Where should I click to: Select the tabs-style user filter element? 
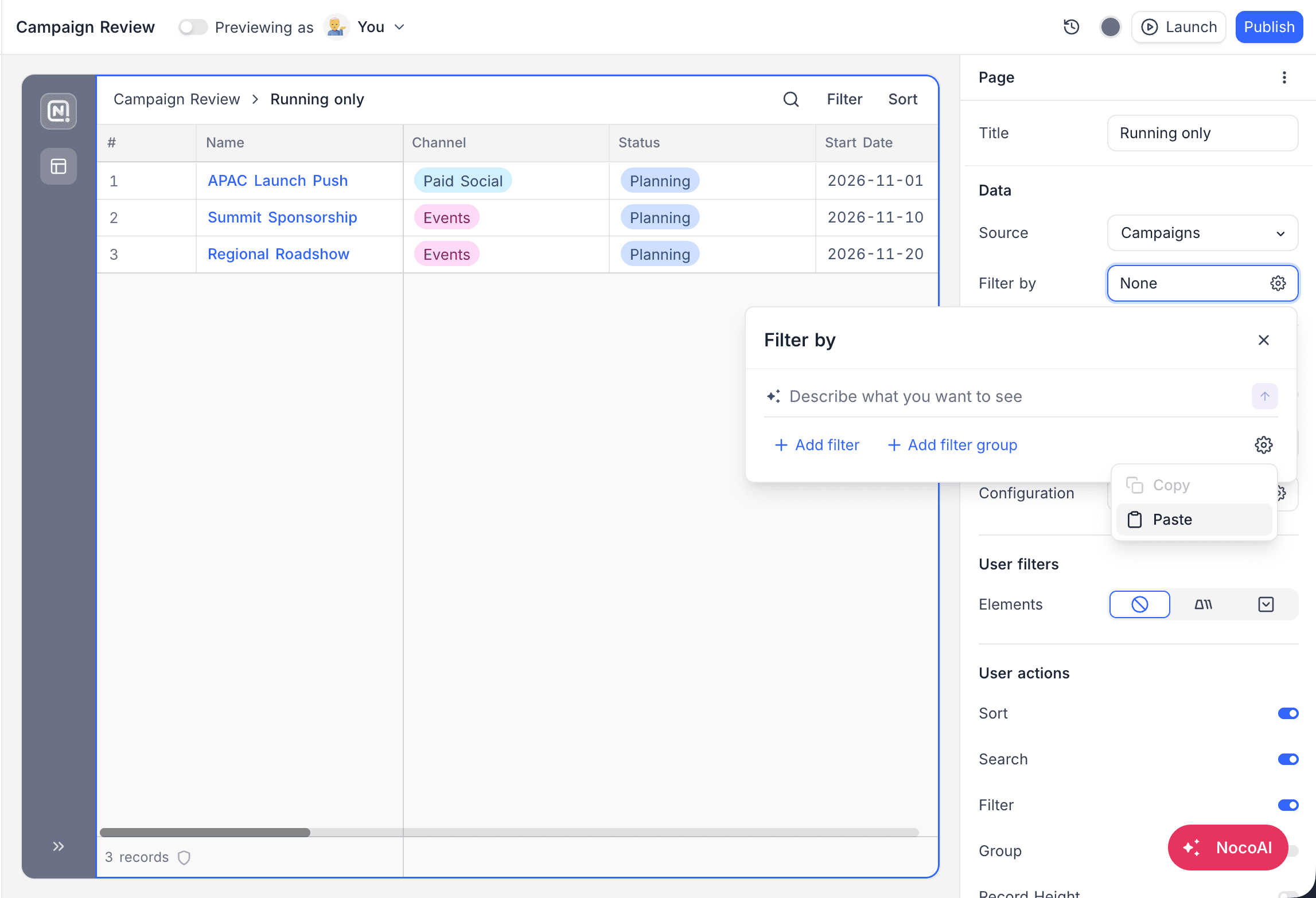click(x=1203, y=604)
